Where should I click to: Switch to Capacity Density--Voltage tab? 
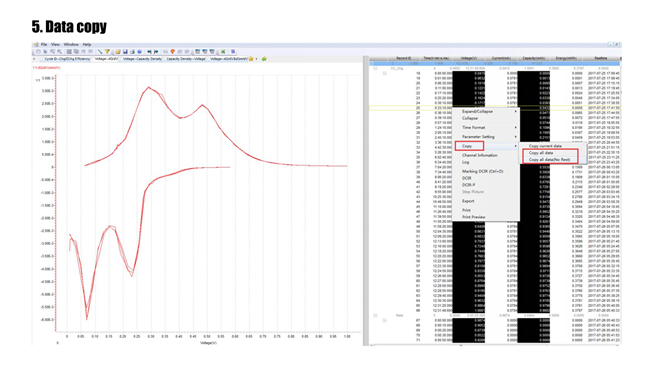click(x=186, y=59)
